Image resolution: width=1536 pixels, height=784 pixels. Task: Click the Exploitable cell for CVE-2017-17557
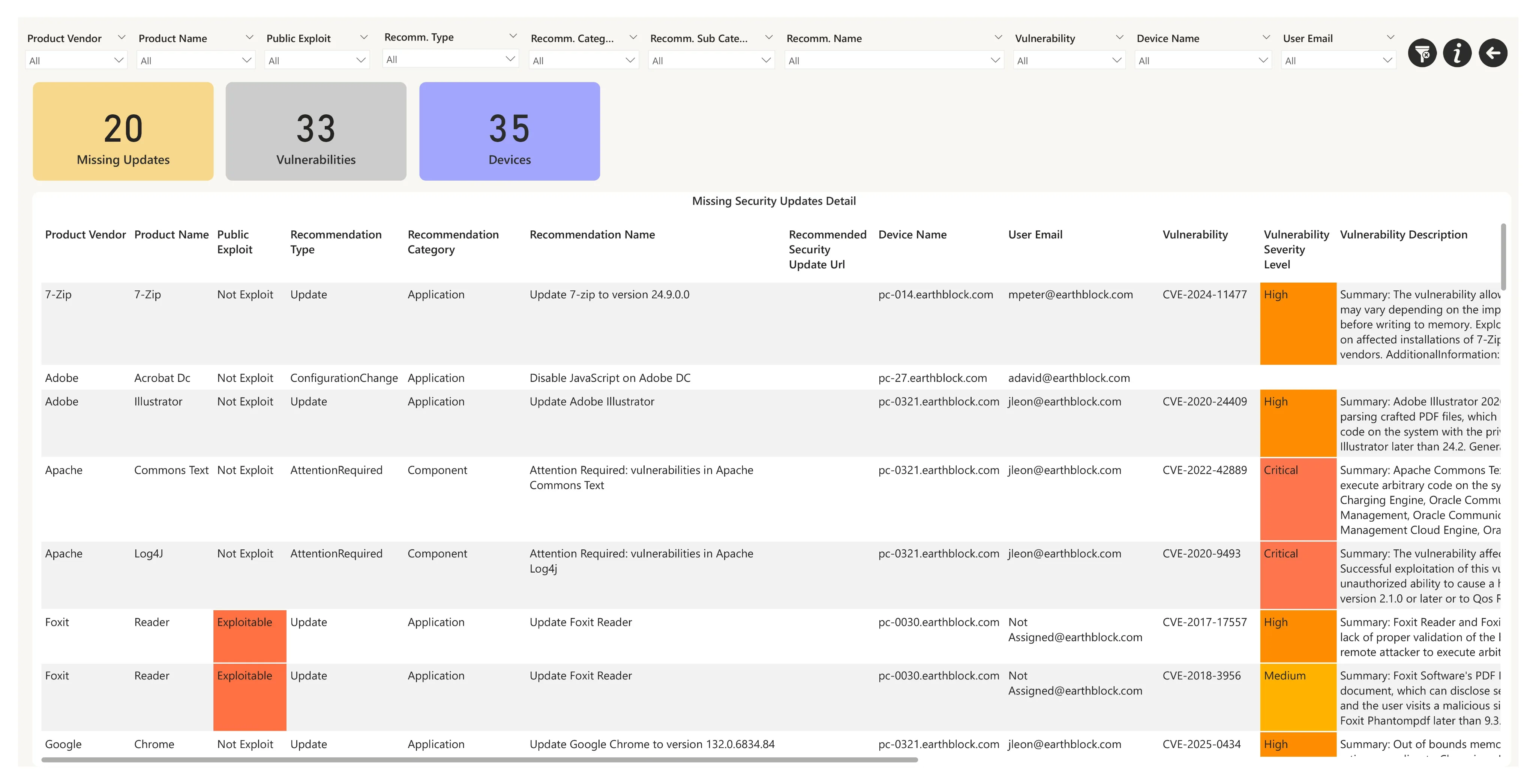(x=249, y=636)
